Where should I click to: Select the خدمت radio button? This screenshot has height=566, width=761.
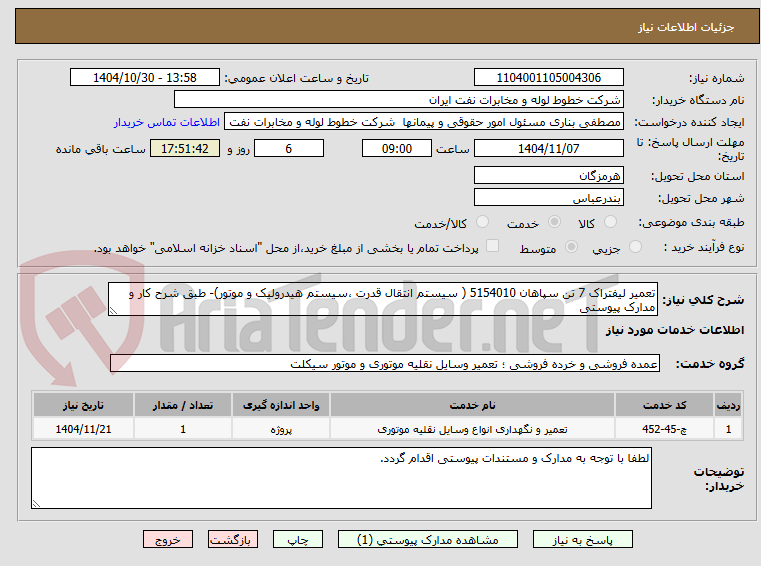(x=554, y=222)
